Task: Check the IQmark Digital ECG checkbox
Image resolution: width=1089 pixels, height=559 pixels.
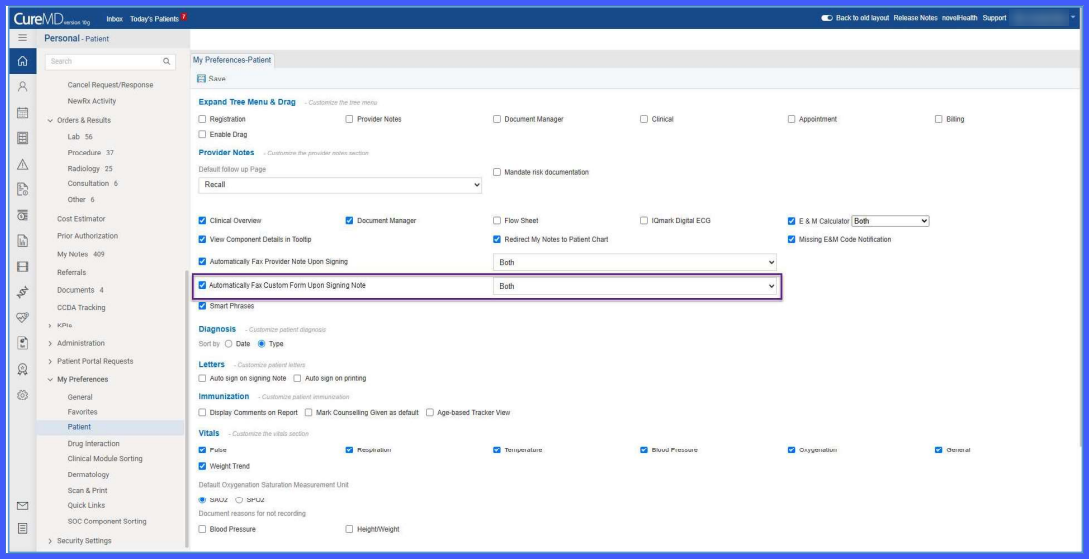Action: click(644, 221)
